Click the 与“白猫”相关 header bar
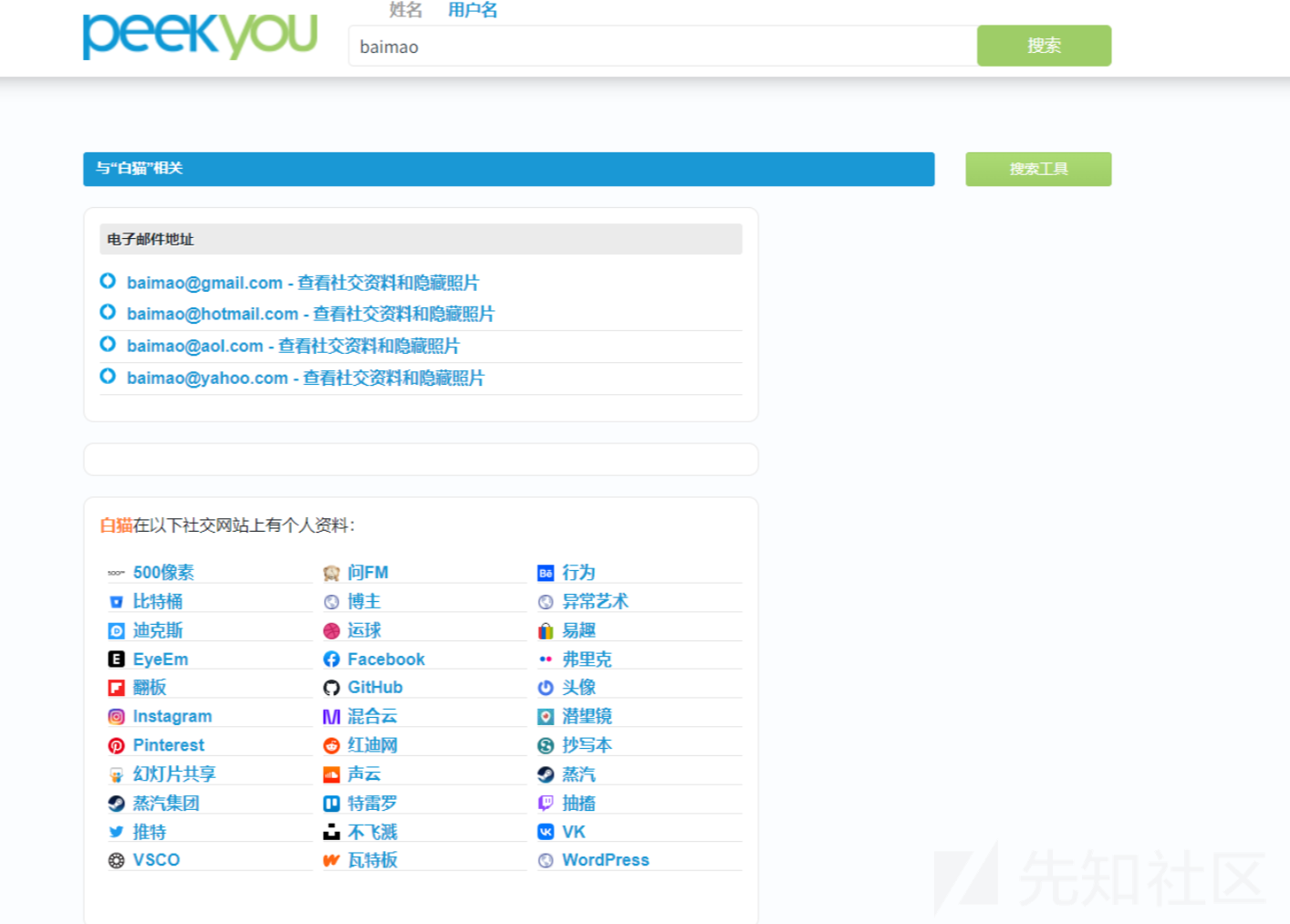1290x924 pixels. click(509, 169)
